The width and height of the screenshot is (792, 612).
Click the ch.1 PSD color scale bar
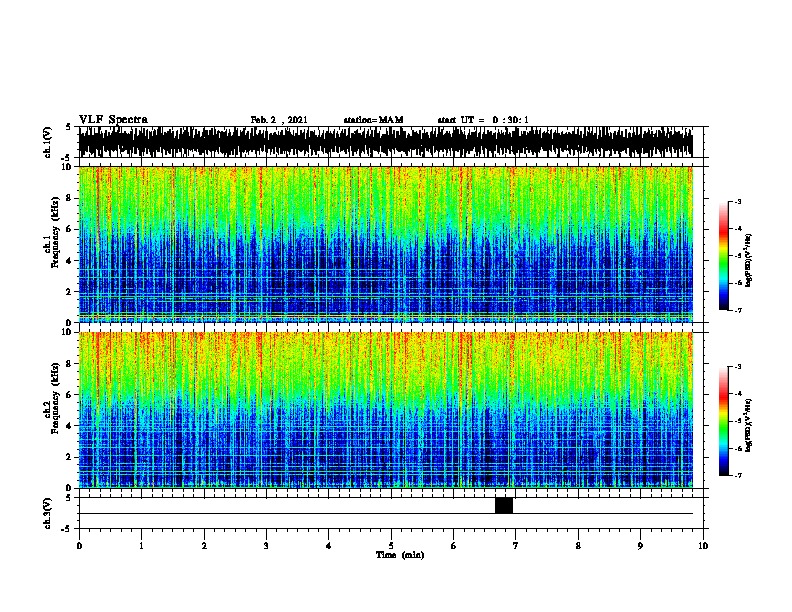point(724,256)
